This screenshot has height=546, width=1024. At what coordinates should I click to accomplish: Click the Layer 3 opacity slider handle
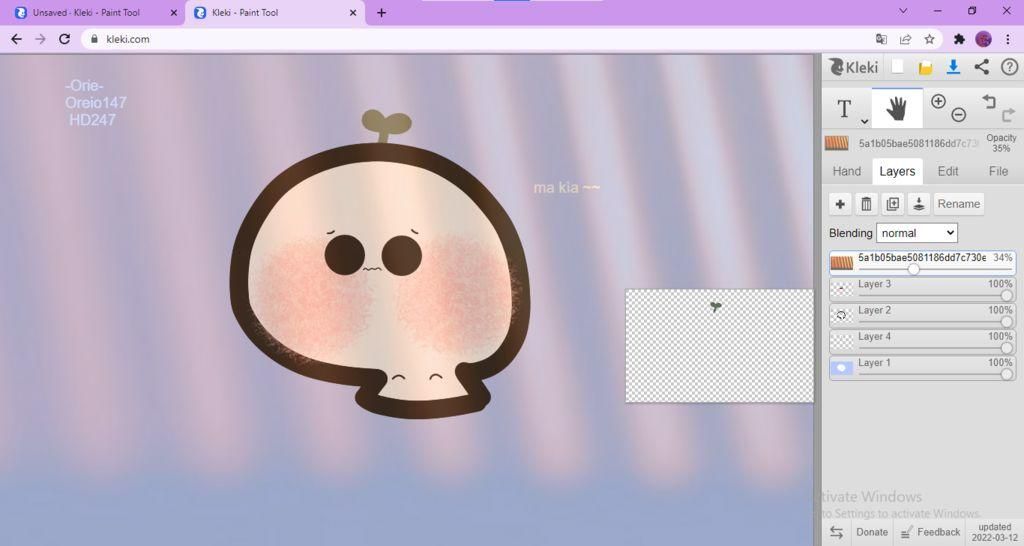pyautogui.click(x=1006, y=295)
